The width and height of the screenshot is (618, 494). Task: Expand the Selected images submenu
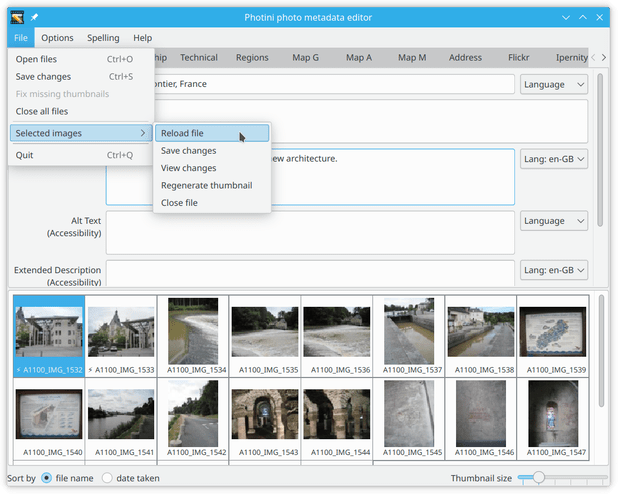(81, 133)
